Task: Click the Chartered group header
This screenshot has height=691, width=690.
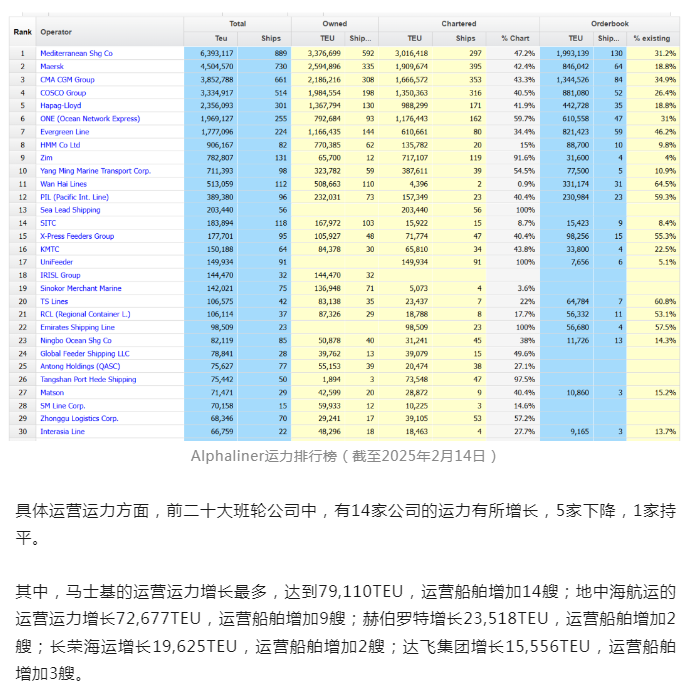Action: coord(459,24)
